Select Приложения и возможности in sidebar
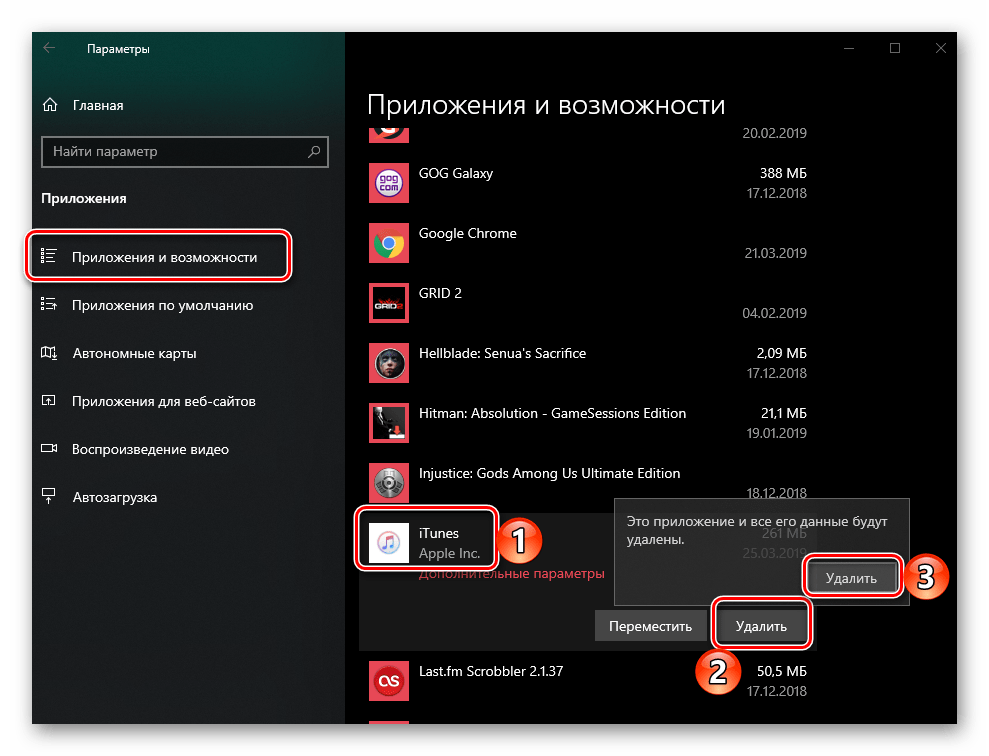The height and width of the screenshot is (756, 989). coord(163,257)
